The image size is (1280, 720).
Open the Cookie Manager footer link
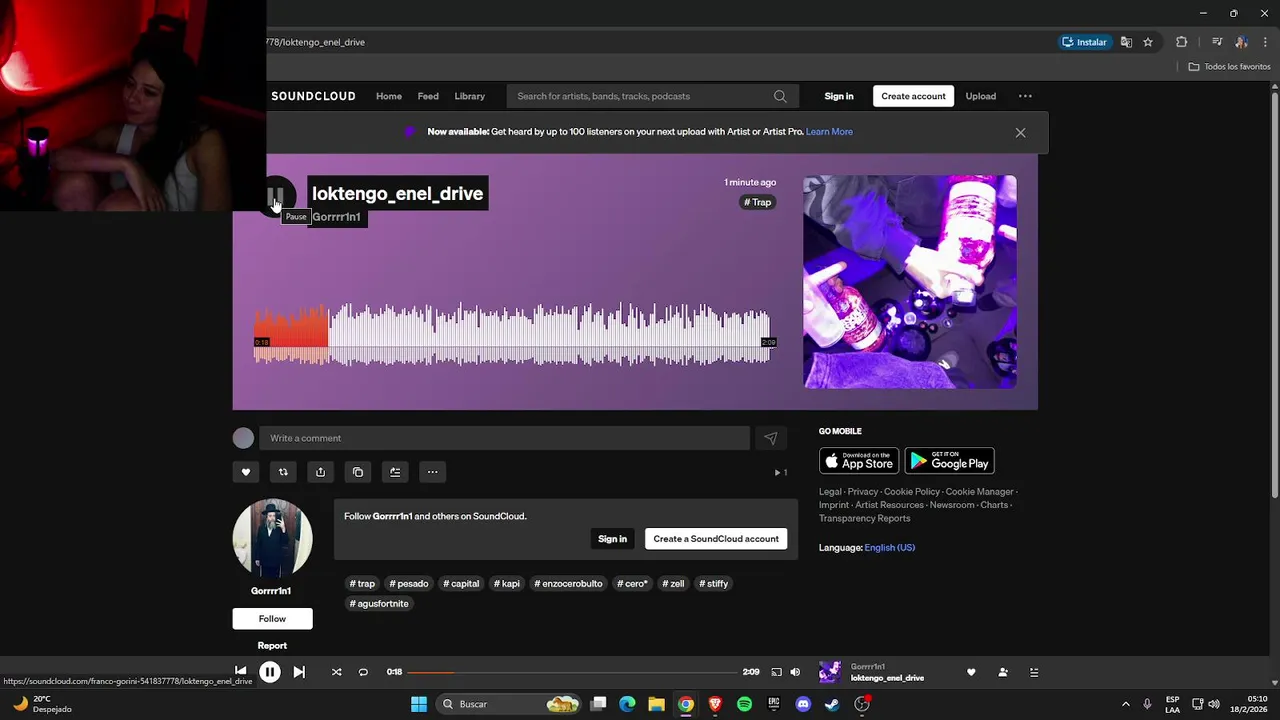coord(979,492)
